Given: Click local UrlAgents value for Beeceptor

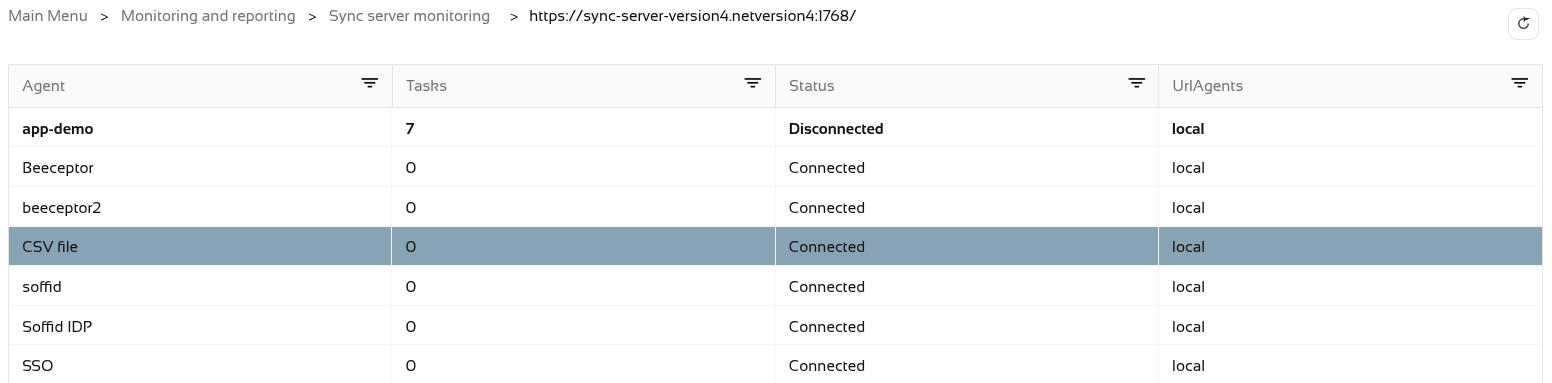Looking at the screenshot, I should pyautogui.click(x=1188, y=168).
